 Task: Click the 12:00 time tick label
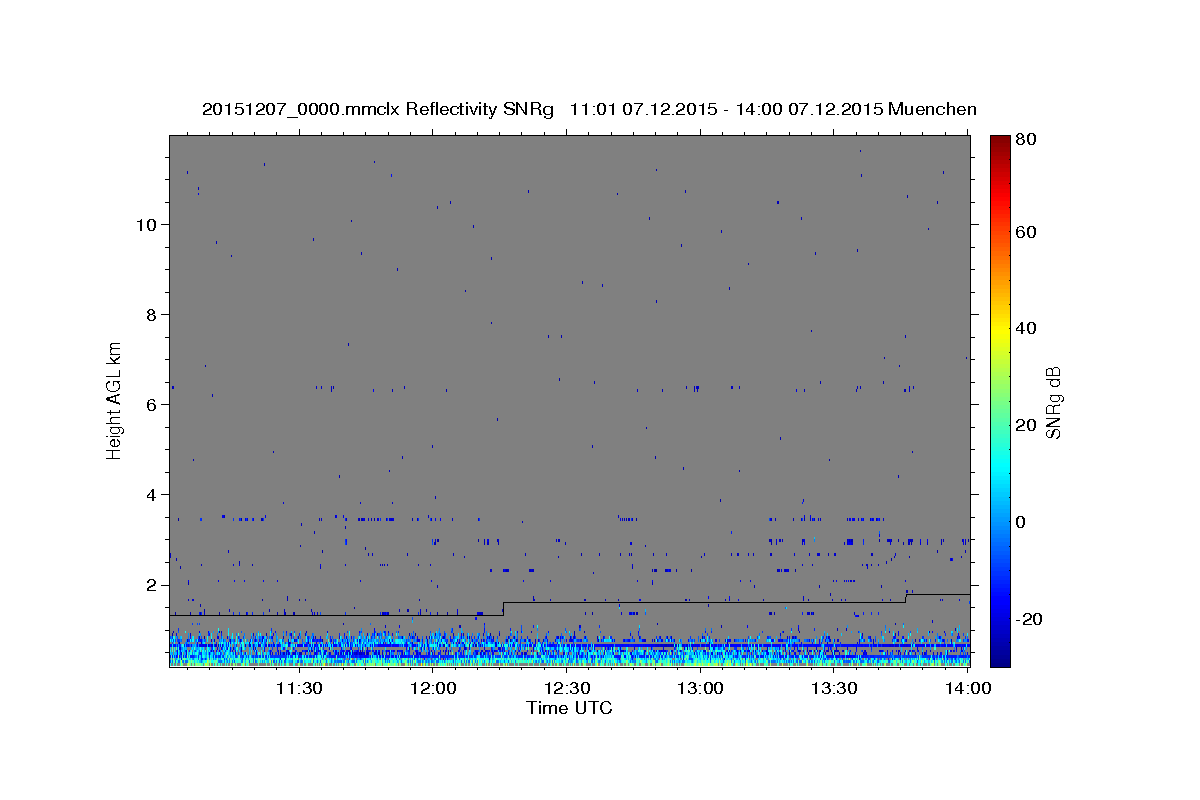point(433,688)
